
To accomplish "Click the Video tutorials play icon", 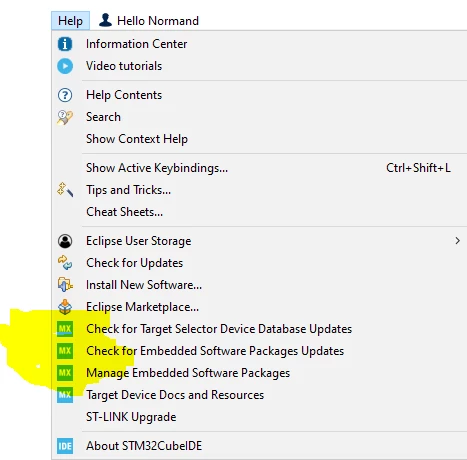I will point(65,66).
